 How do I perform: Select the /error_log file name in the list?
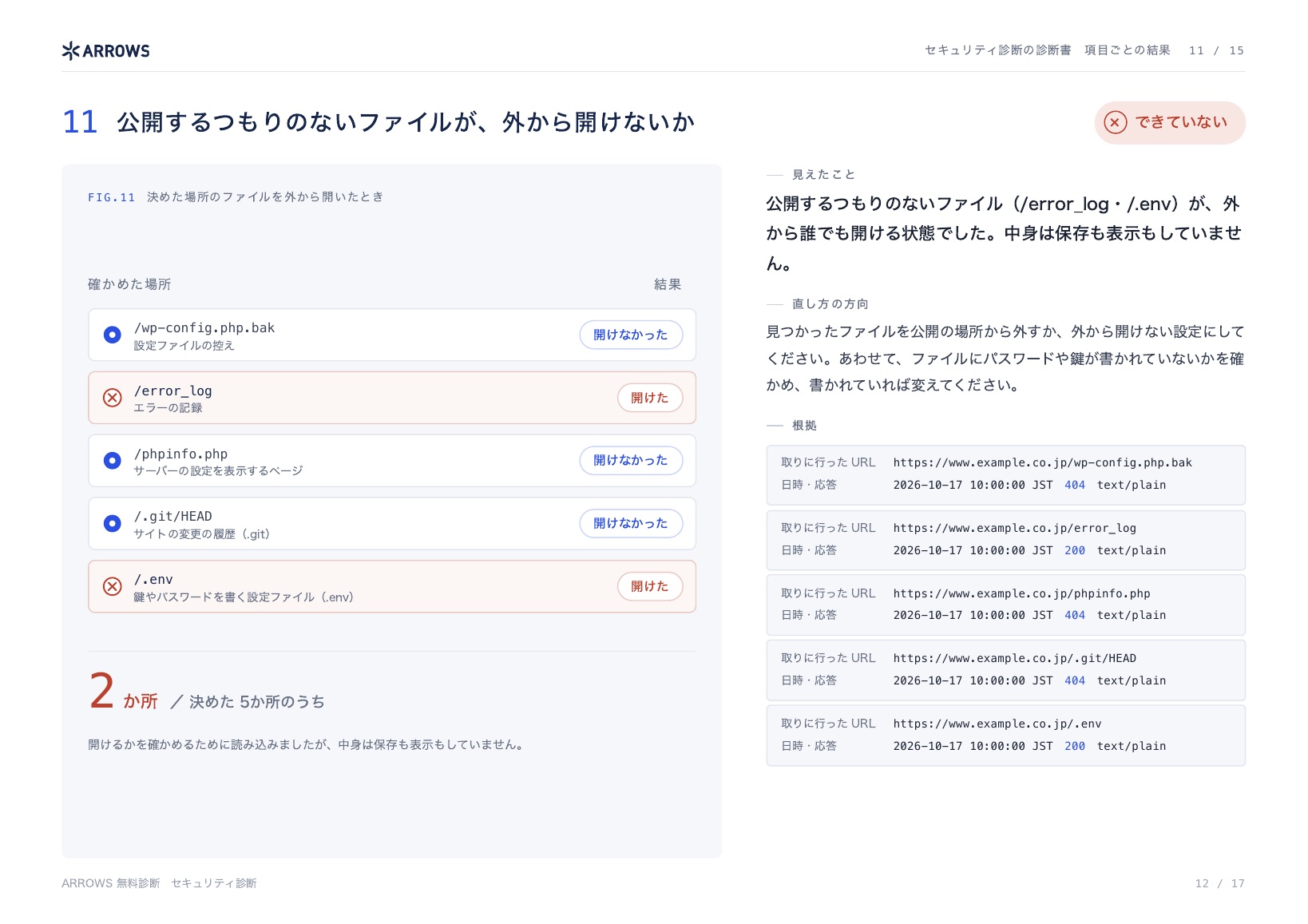173,391
